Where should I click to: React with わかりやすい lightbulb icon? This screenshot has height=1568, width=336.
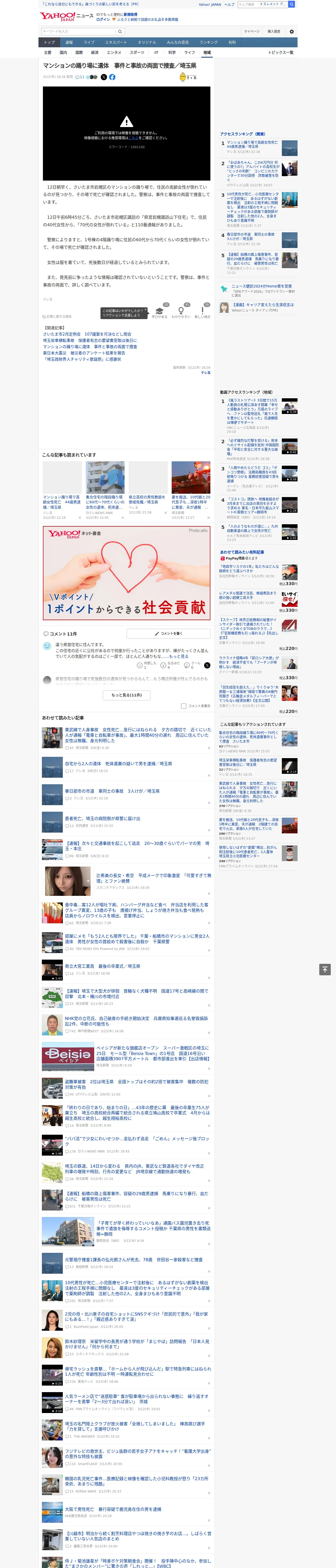click(x=181, y=310)
